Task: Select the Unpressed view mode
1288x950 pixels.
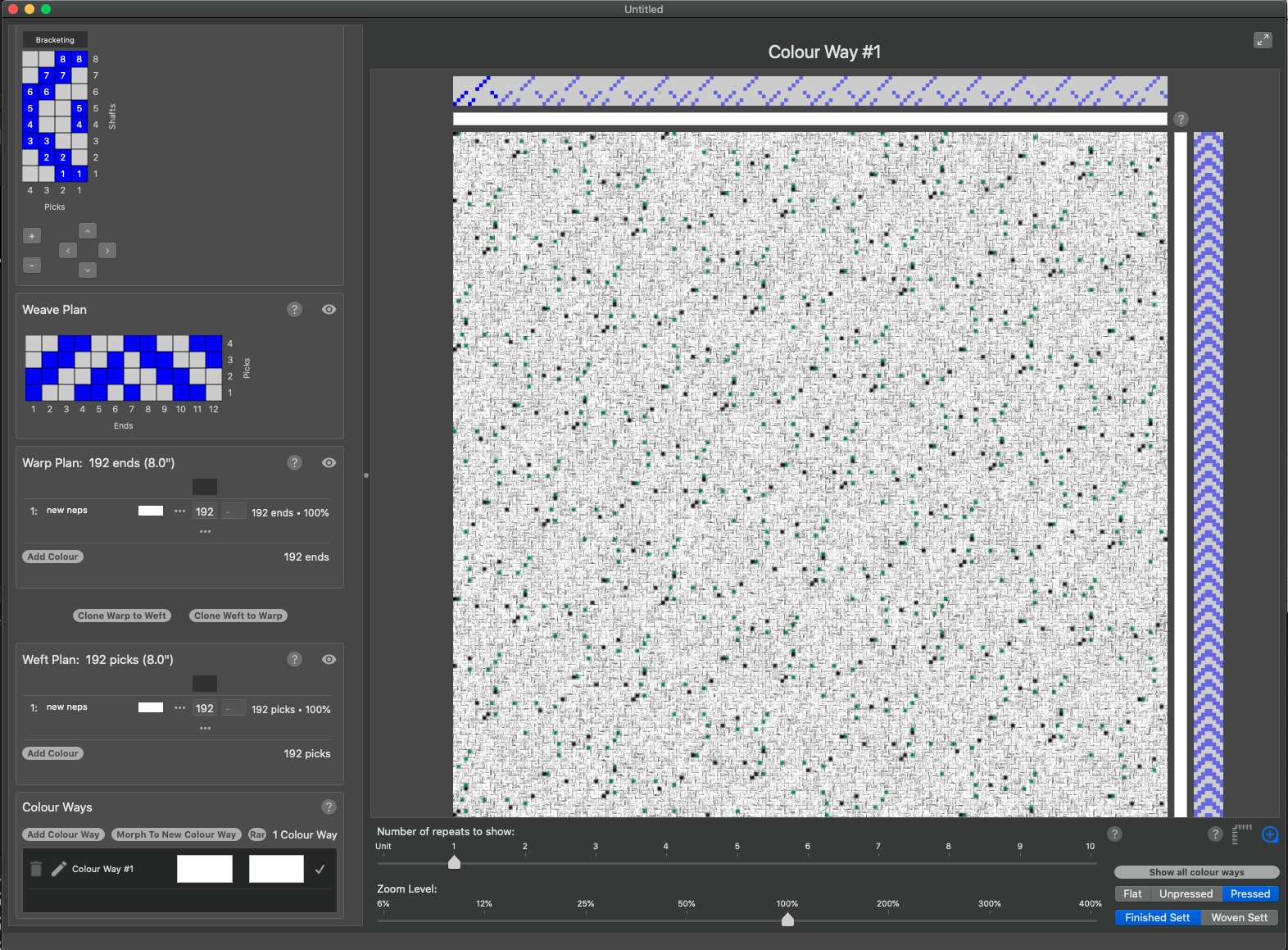Action: click(x=1186, y=893)
